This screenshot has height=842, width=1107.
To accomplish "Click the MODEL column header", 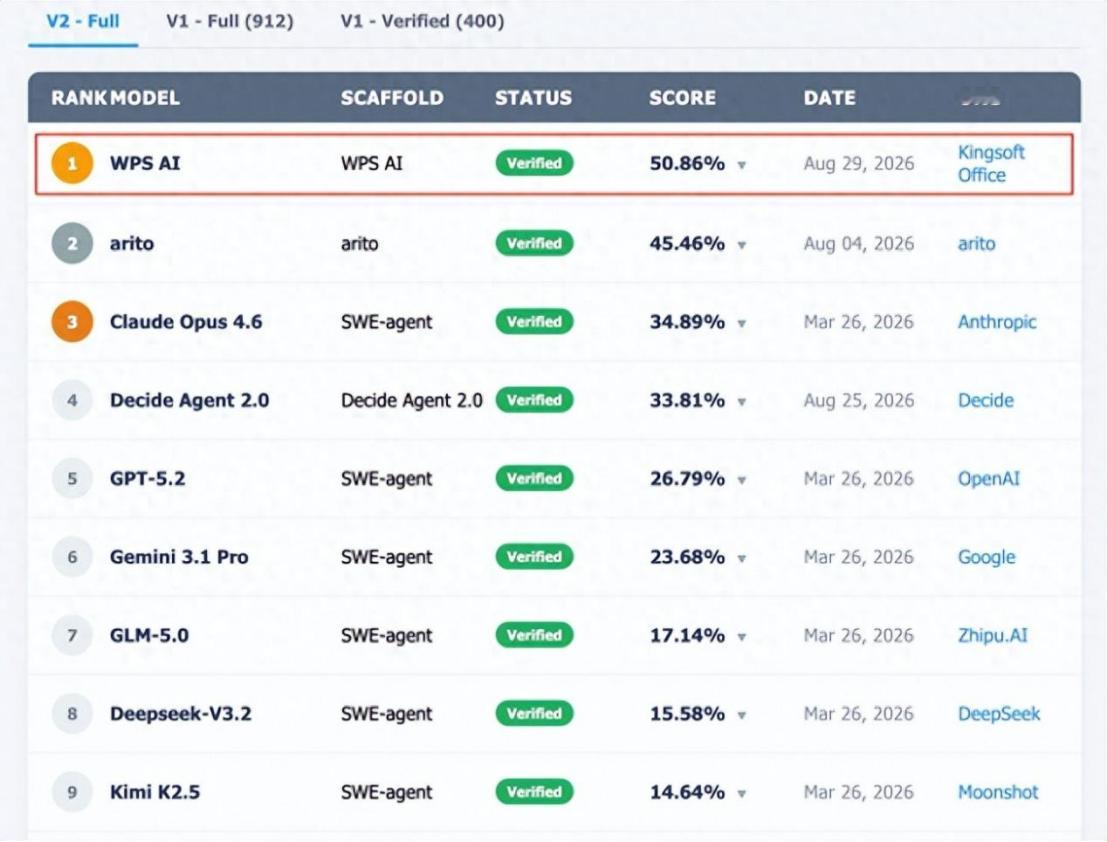I will point(145,97).
